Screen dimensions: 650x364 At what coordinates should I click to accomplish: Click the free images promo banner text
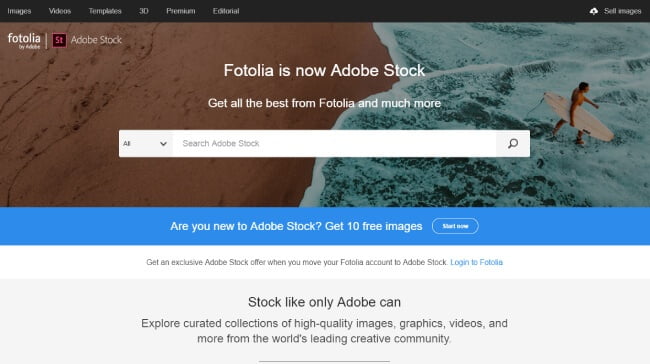click(296, 226)
